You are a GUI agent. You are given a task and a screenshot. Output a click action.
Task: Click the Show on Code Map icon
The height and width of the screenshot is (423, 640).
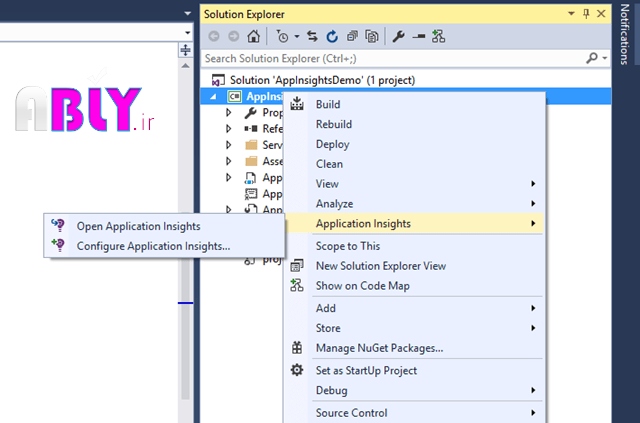(297, 285)
